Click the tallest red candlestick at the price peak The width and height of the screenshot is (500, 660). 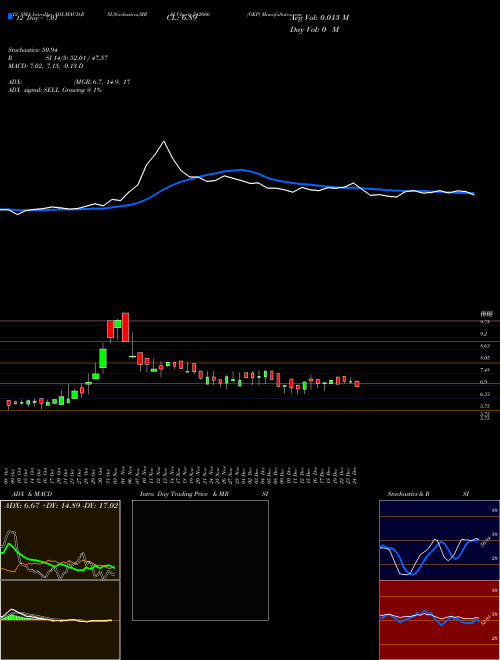pyautogui.click(x=125, y=327)
